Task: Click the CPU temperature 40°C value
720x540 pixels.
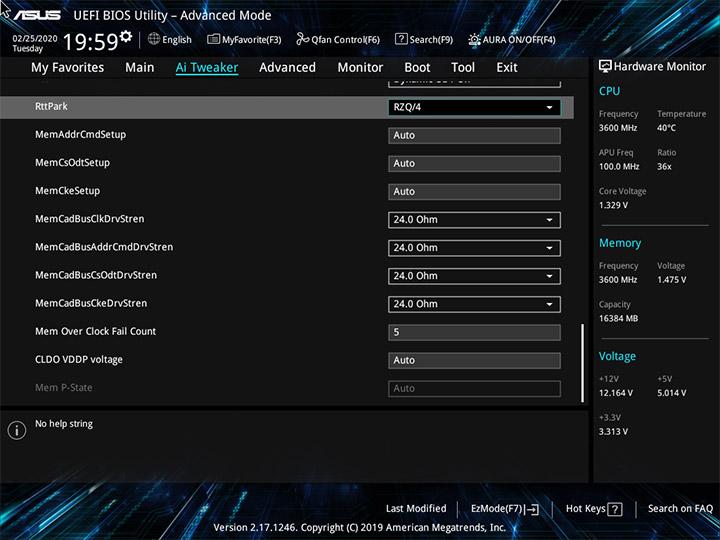Action: [666, 128]
